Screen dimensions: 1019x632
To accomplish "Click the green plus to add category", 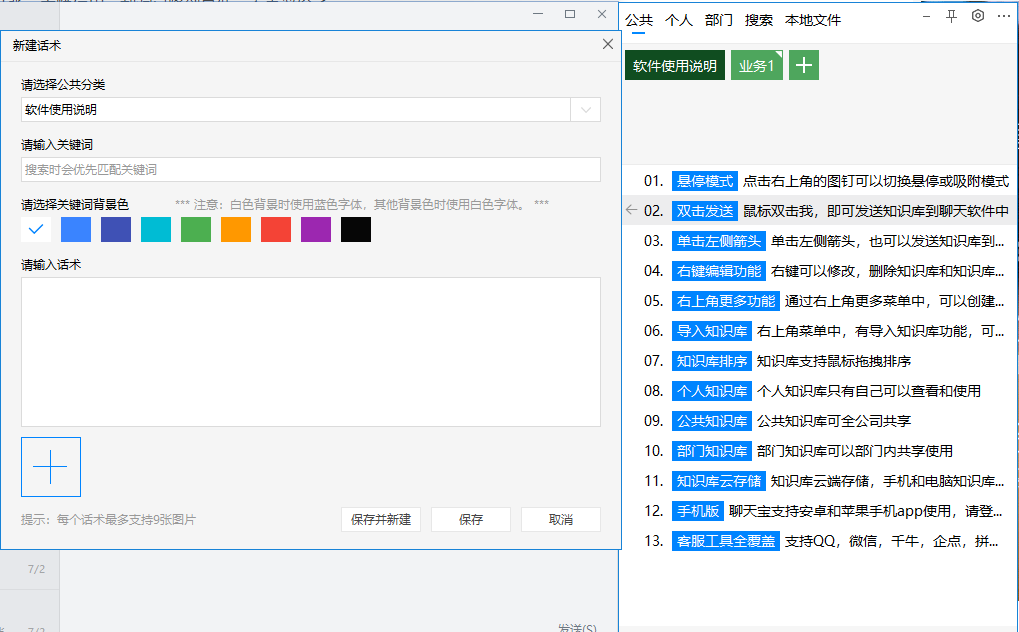I will [804, 65].
